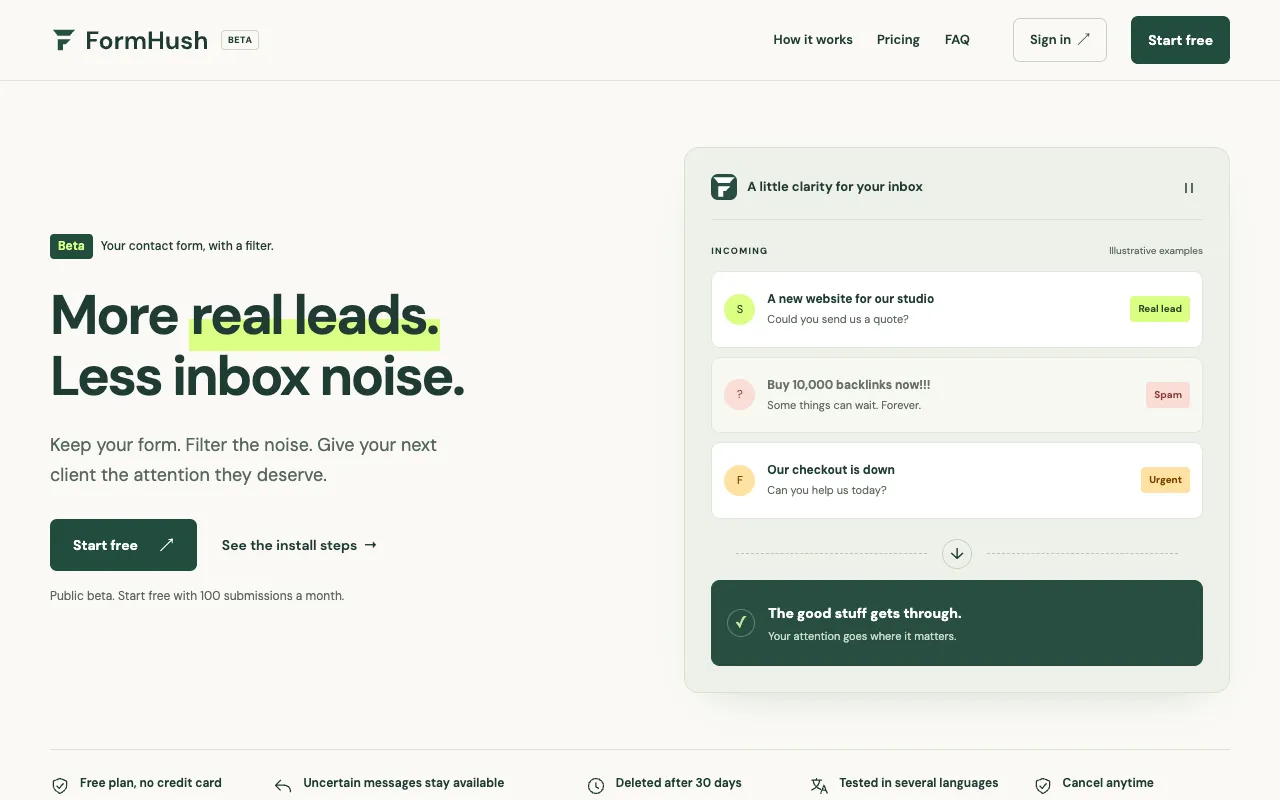The width and height of the screenshot is (1280, 800).
Task: Click the question mark avatar on spam message
Action: [x=740, y=395]
